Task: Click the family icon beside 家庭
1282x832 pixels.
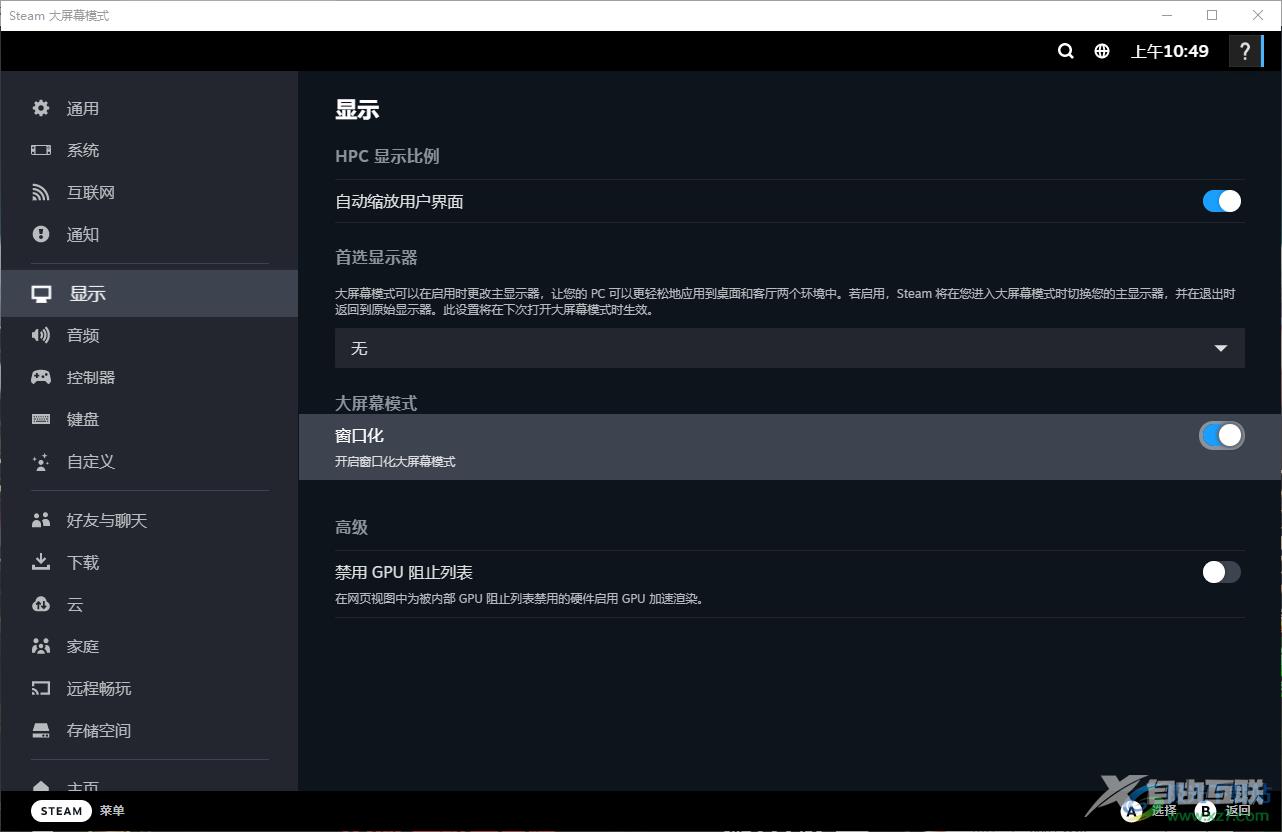Action: [41, 646]
